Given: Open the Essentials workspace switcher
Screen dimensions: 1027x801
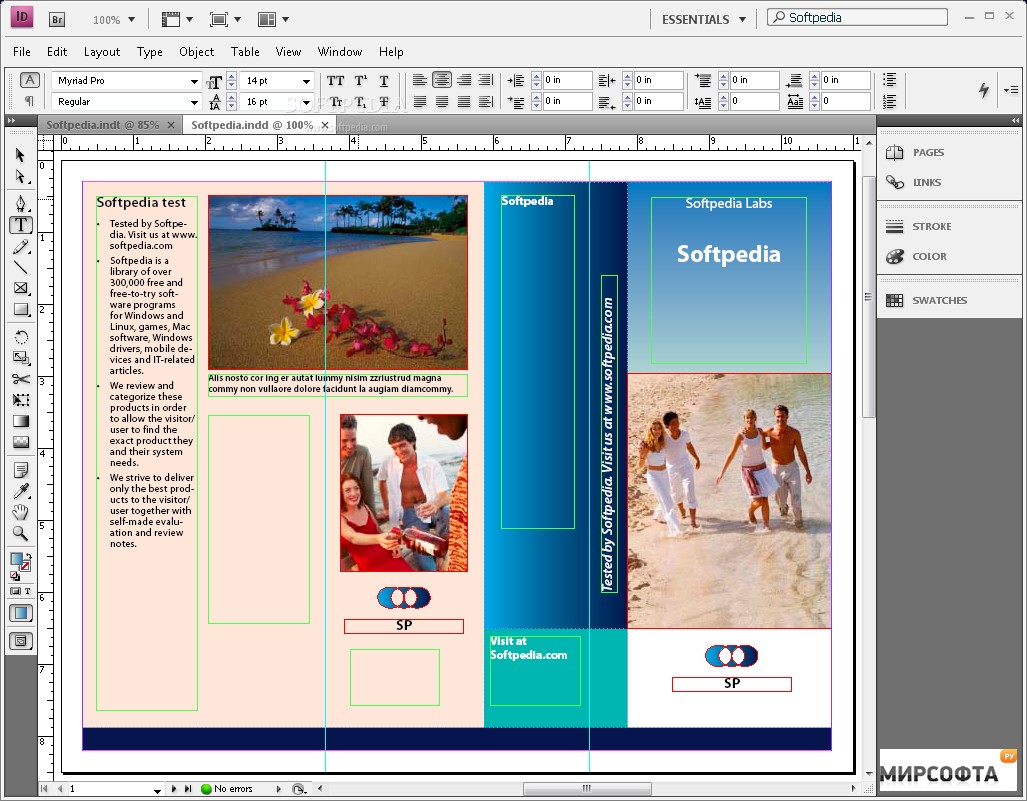Looking at the screenshot, I should coord(703,20).
